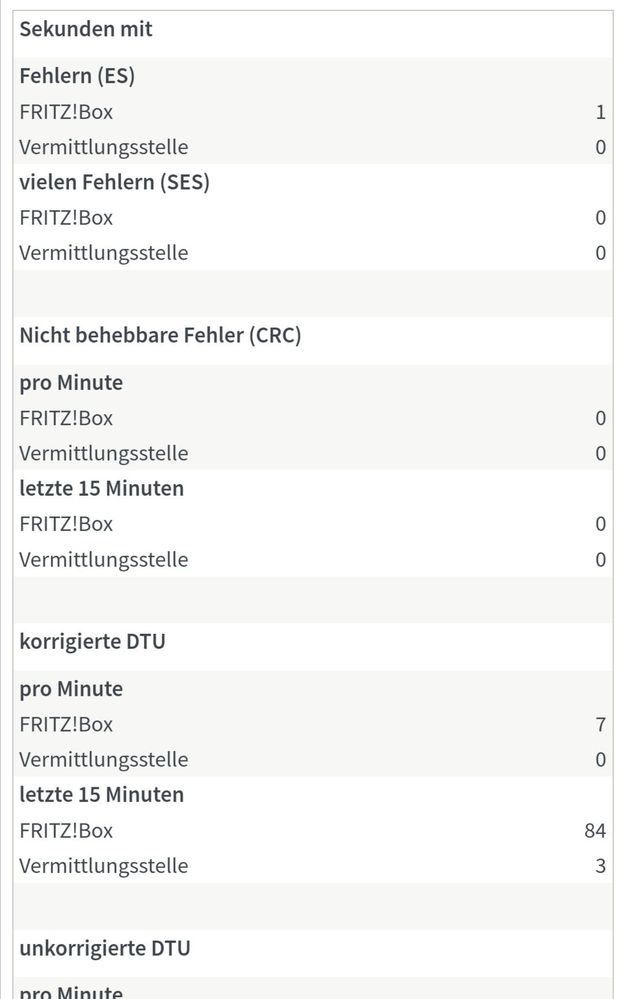
Task: Click FRITZ!Box label under vielen Fehlern (SES)
Action: (x=66, y=217)
